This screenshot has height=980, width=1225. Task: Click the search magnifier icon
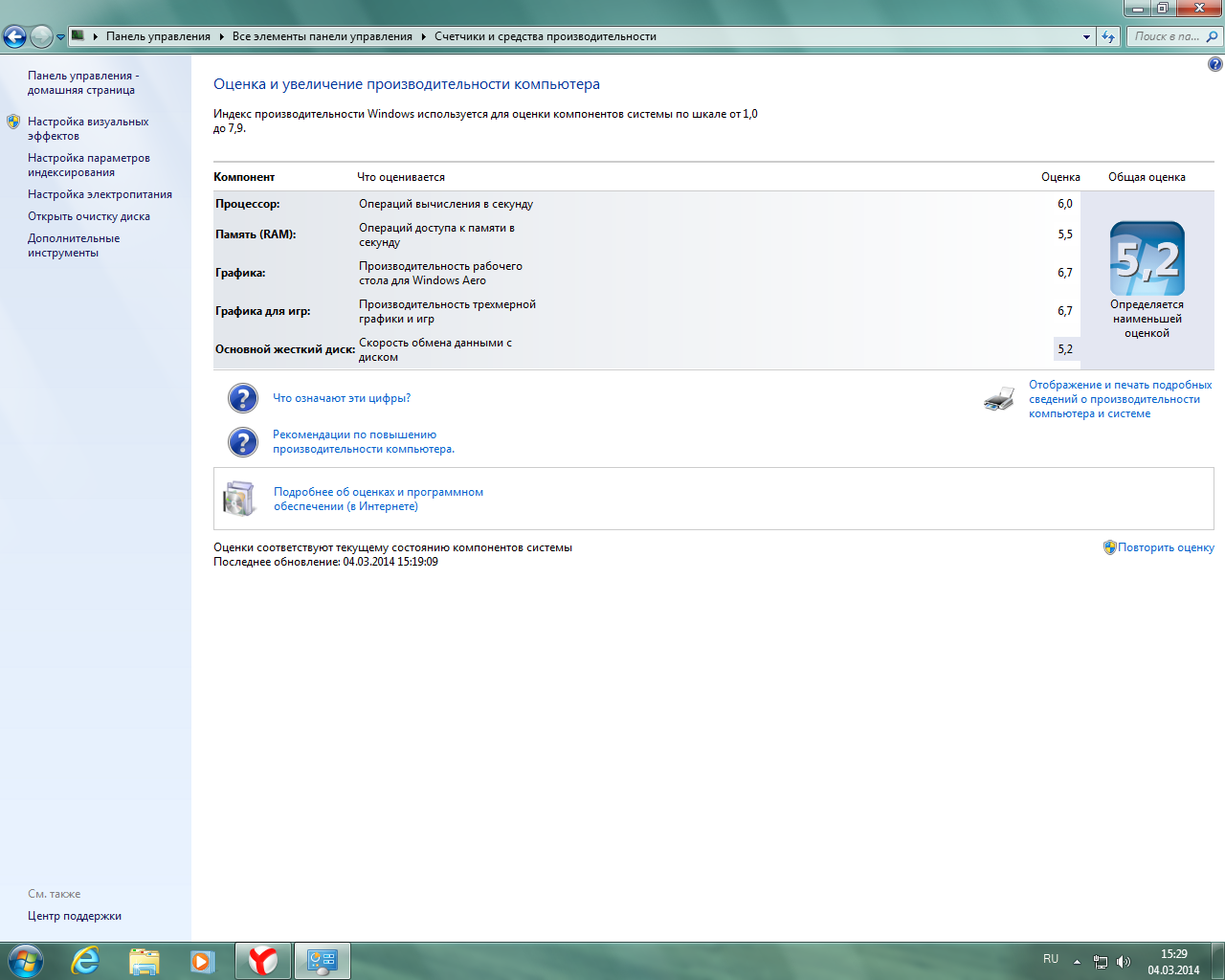pyautogui.click(x=1213, y=36)
